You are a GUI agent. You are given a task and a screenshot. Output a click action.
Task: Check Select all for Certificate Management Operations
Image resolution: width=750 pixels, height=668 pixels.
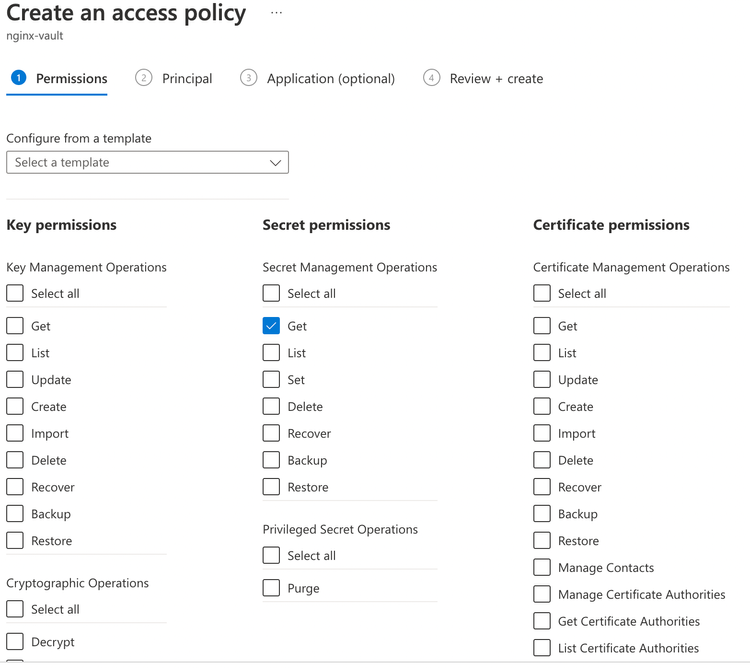[542, 294]
